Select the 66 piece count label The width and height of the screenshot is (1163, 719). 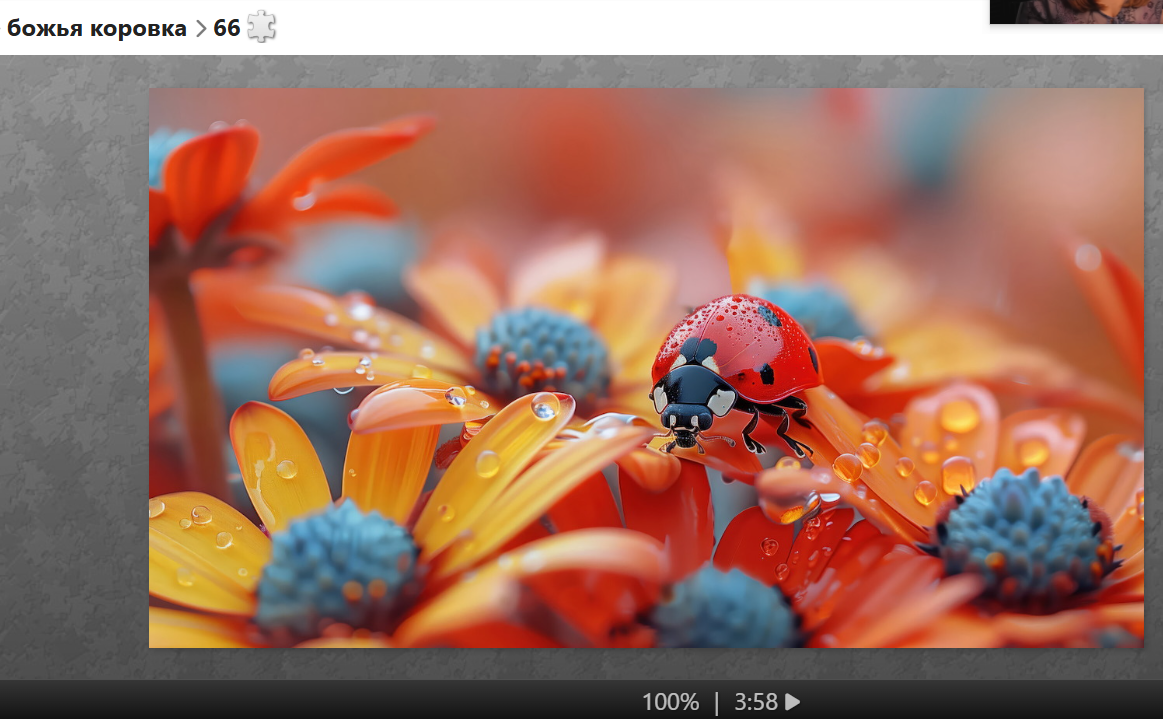tap(227, 28)
